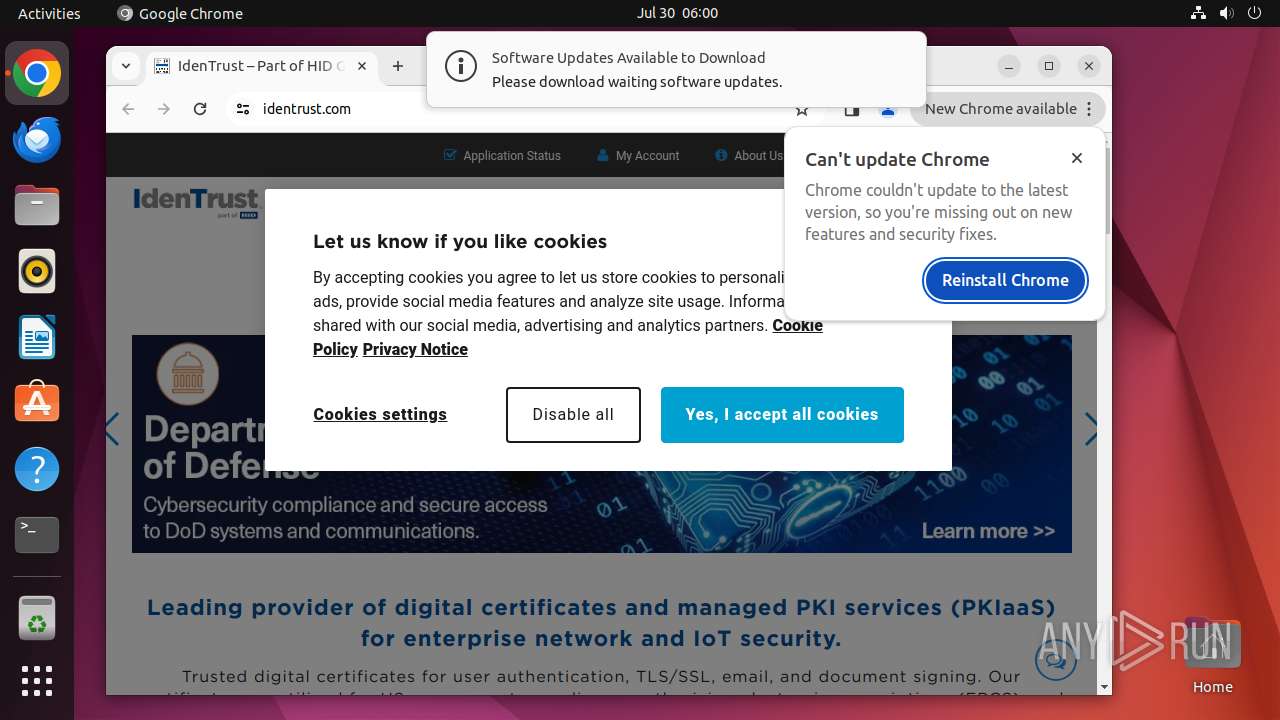The image size is (1280, 720).
Task: Show Applications grid in the dock
Action: (37, 681)
